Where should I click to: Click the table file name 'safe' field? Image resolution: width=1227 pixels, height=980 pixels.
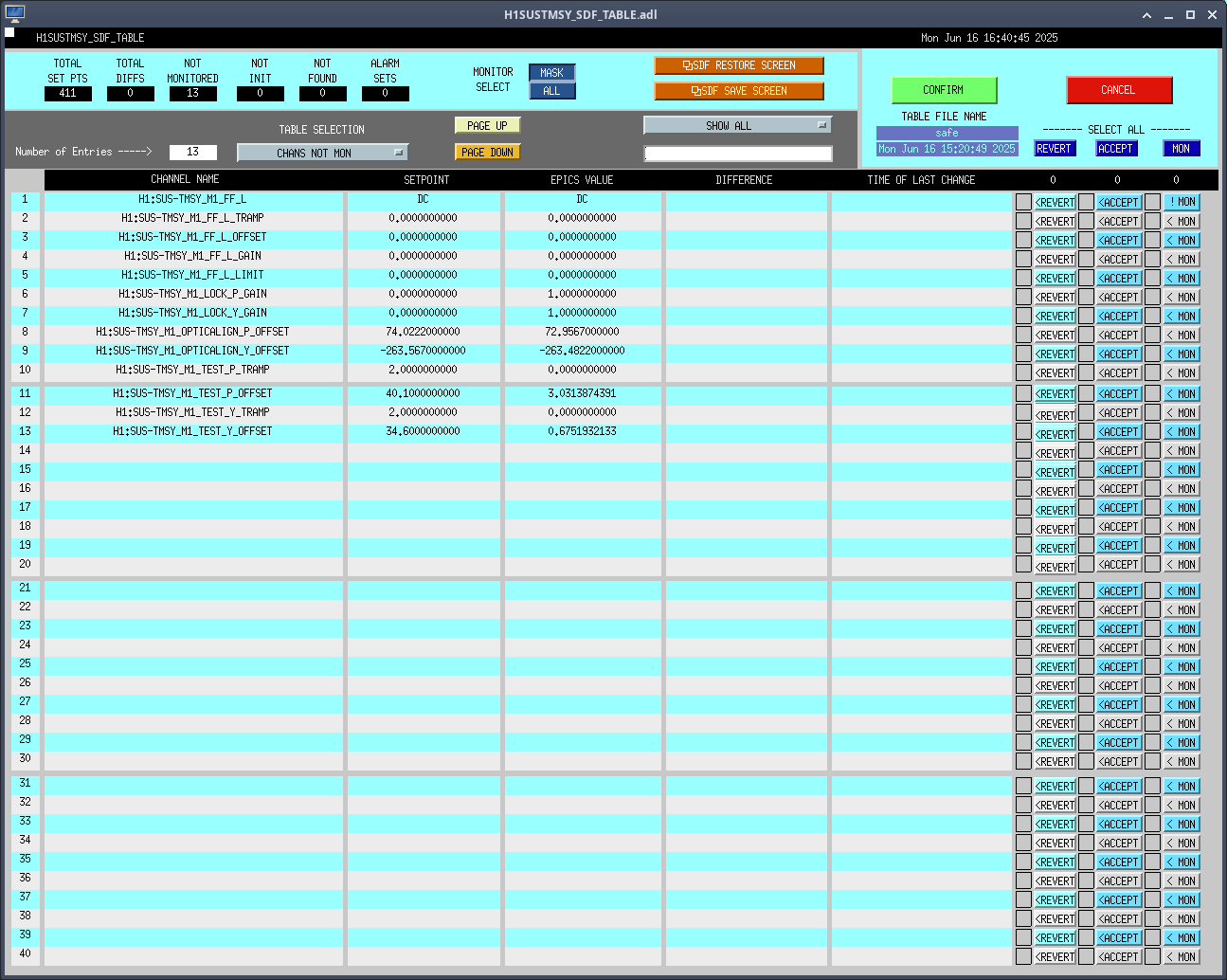pos(947,134)
